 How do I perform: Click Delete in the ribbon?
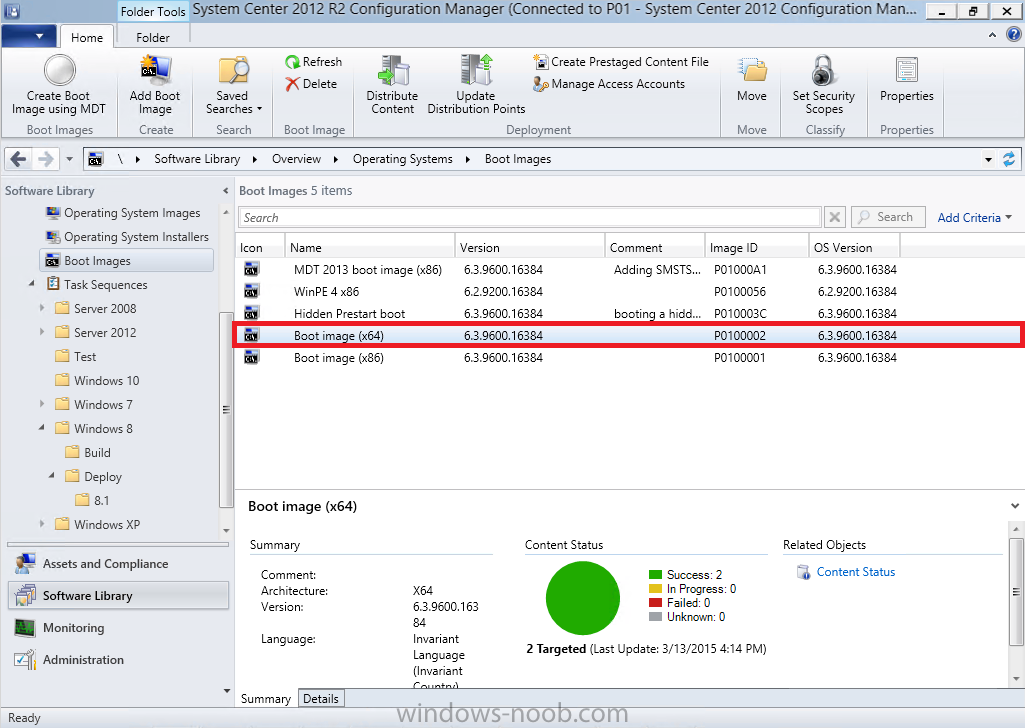pos(311,84)
